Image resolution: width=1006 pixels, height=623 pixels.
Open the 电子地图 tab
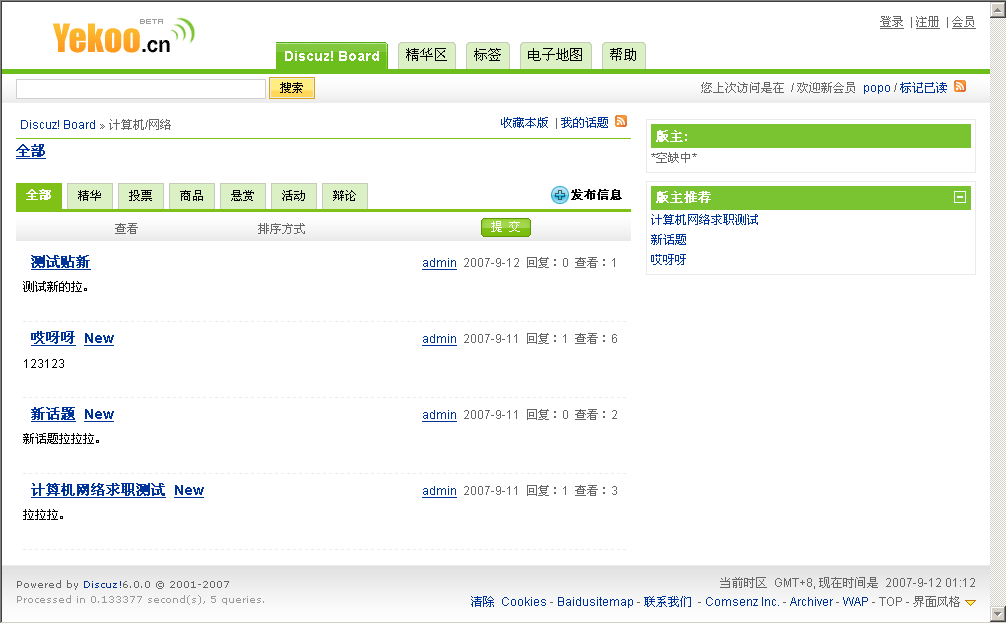click(x=555, y=55)
